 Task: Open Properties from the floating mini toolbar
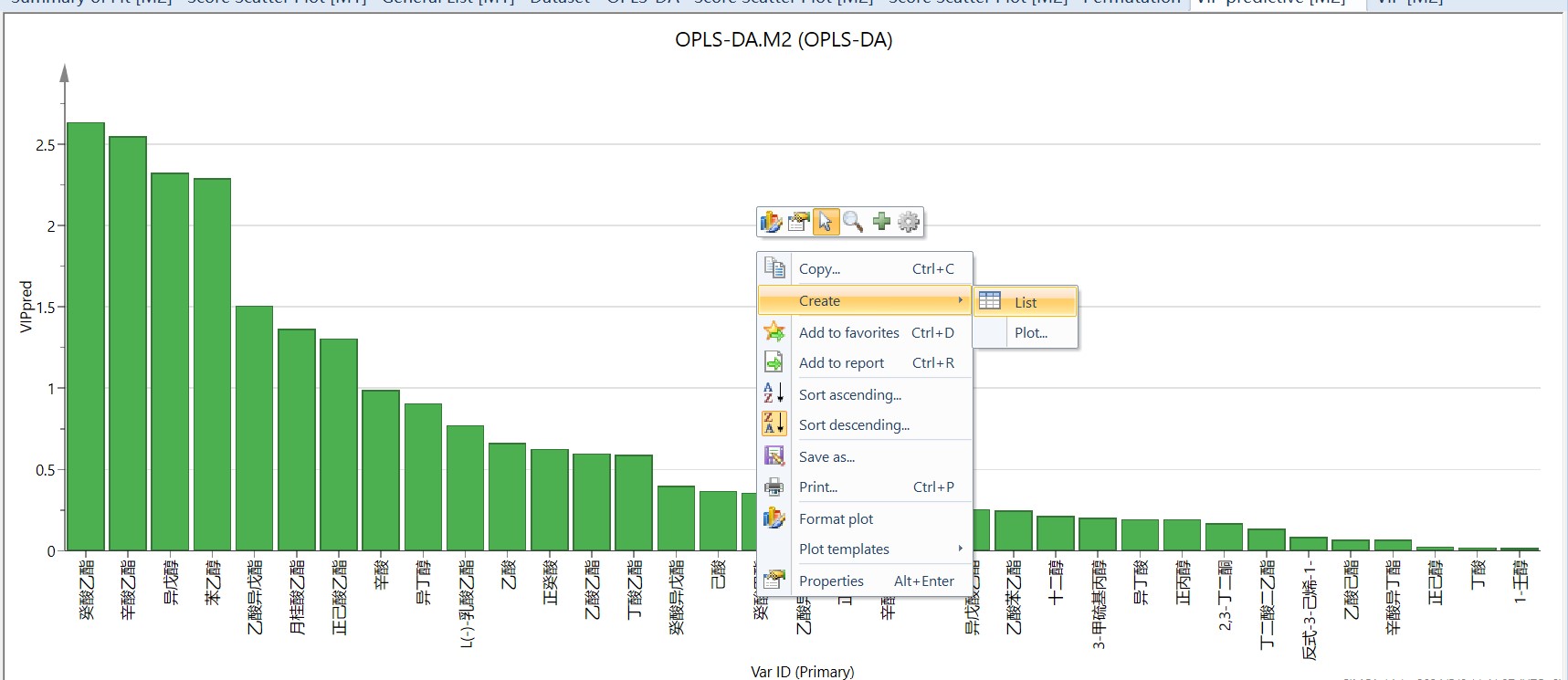pos(798,222)
